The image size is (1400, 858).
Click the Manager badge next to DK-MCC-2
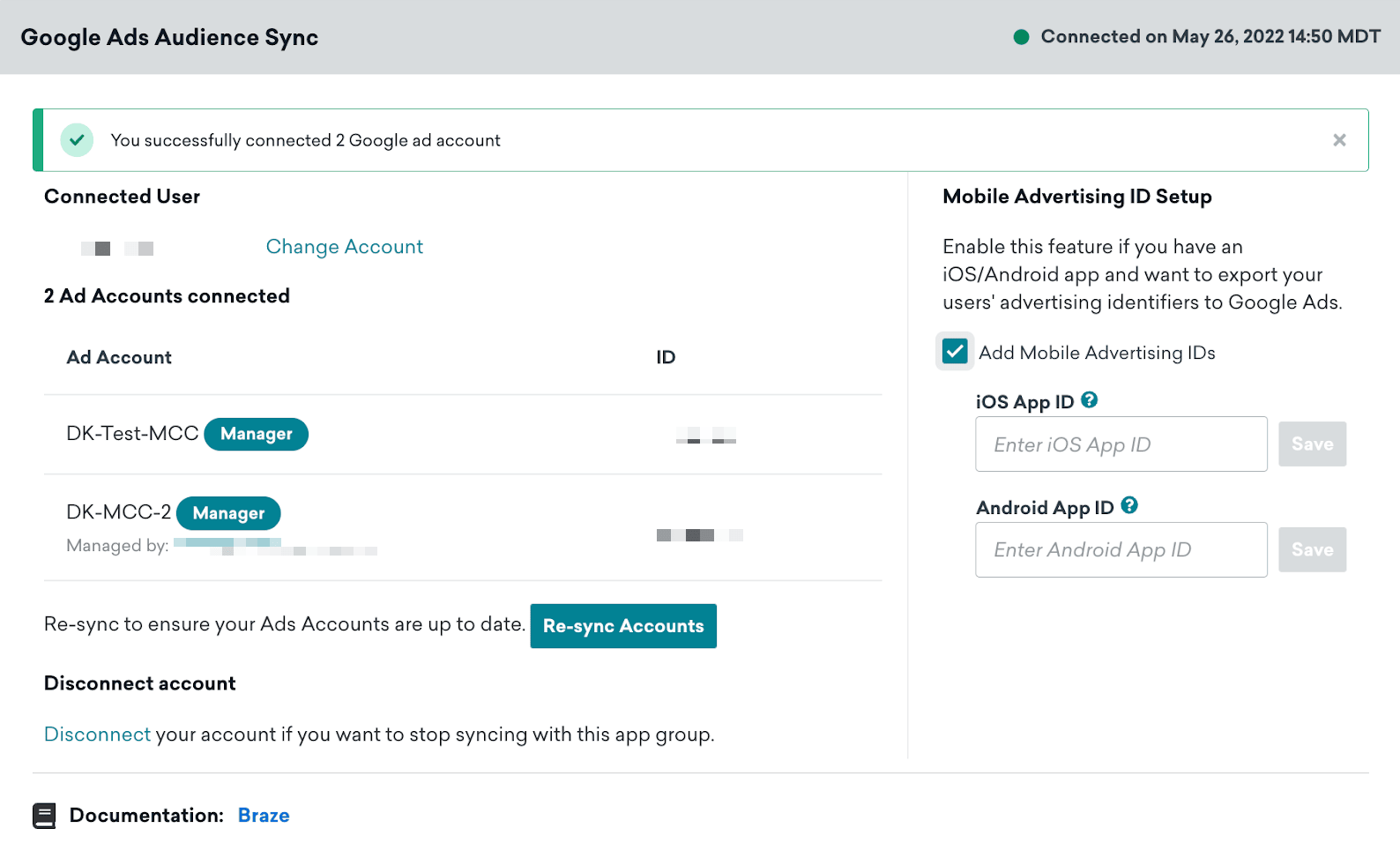228,513
